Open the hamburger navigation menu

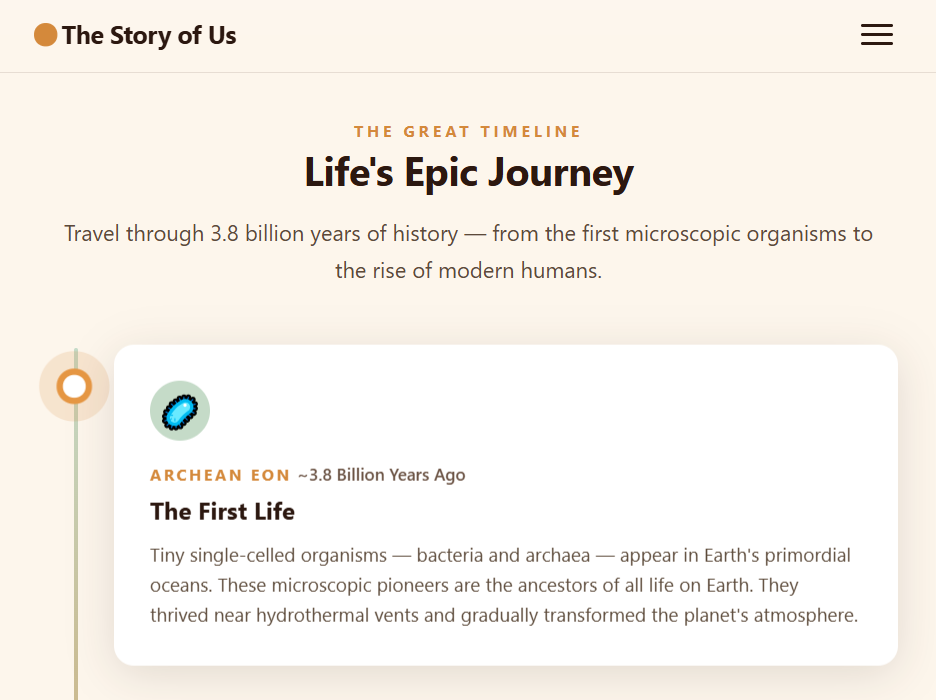[x=876, y=35]
